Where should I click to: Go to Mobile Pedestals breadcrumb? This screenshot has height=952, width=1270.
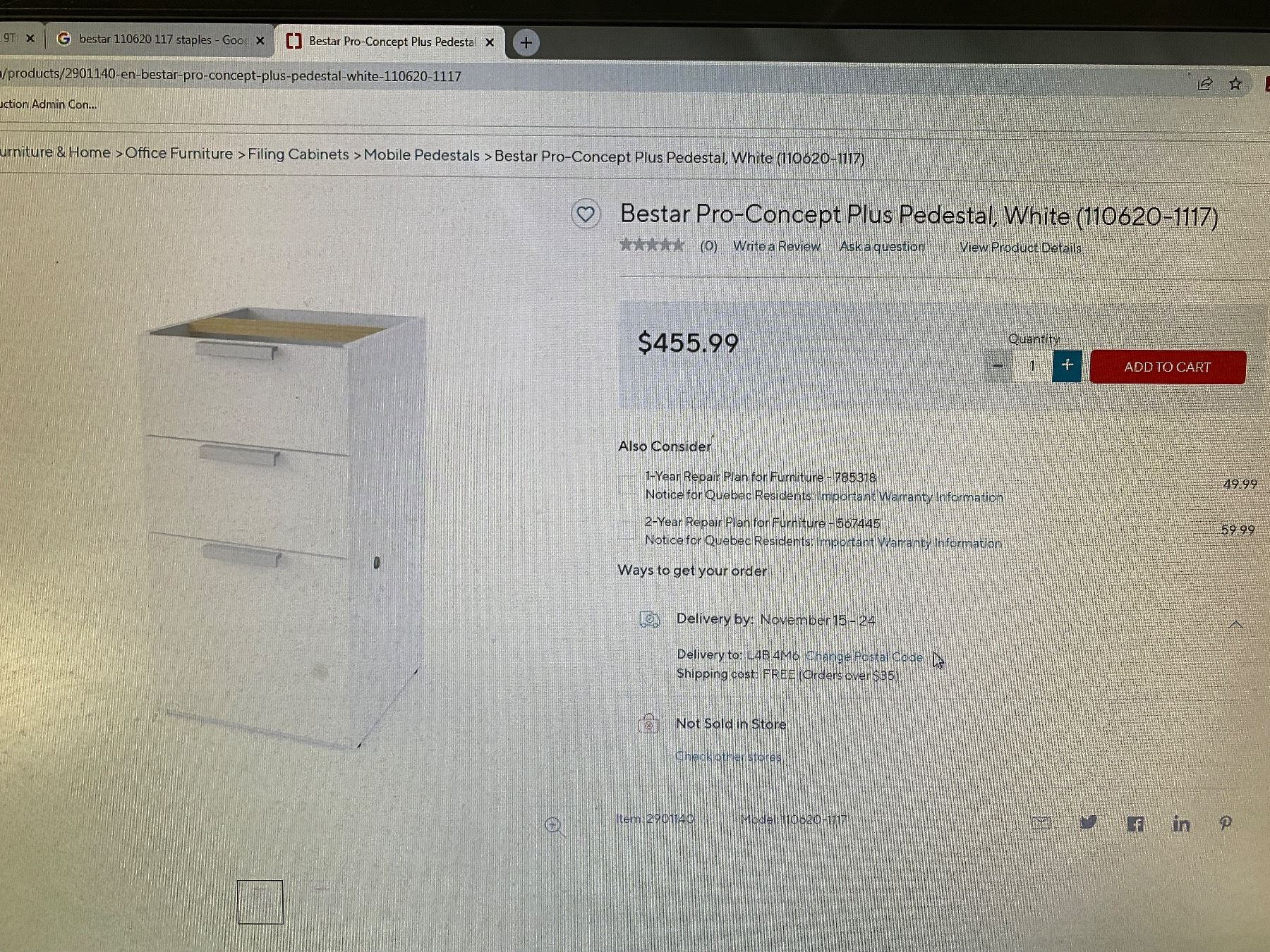[x=421, y=155]
